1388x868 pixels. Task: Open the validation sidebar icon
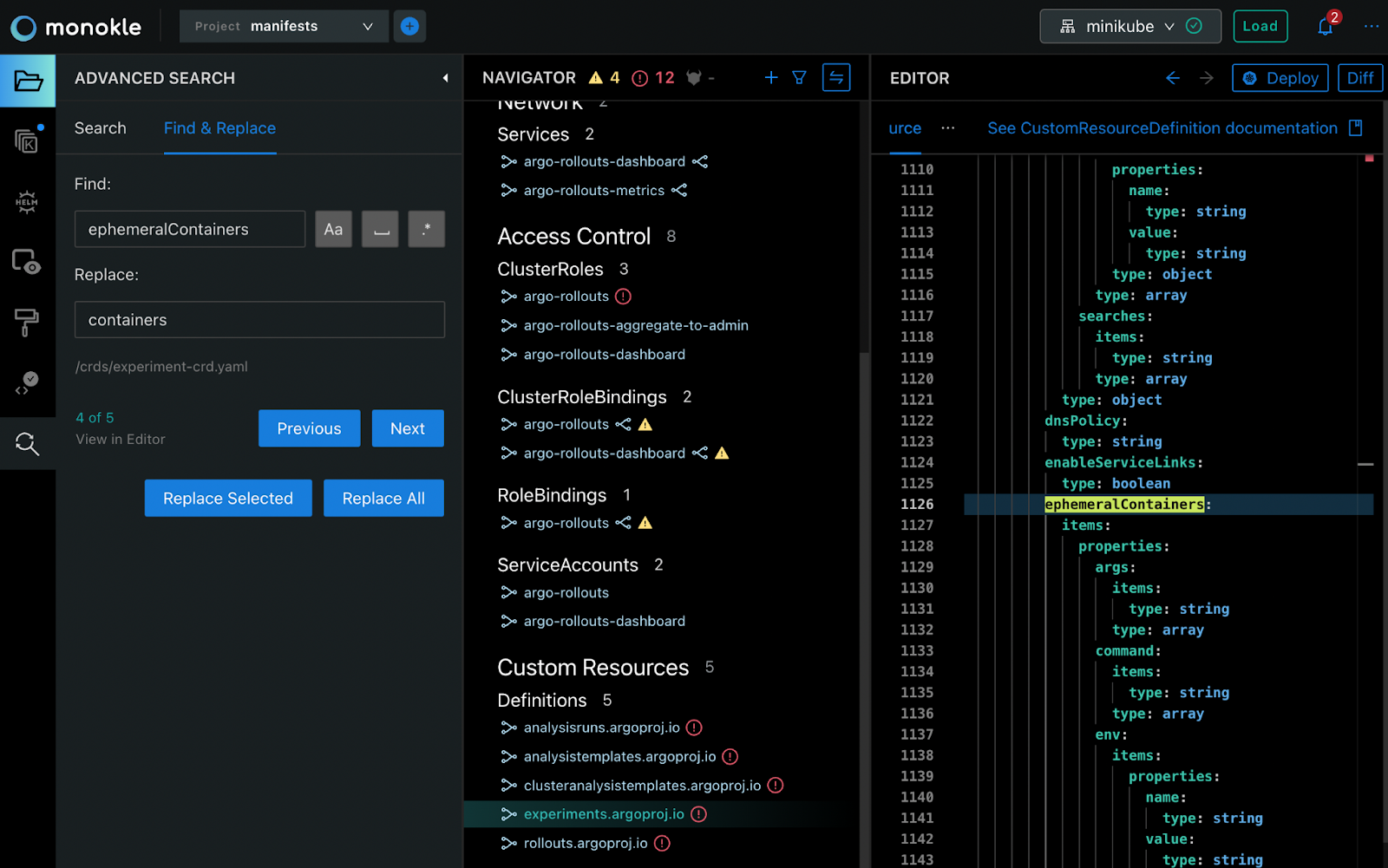click(x=27, y=383)
